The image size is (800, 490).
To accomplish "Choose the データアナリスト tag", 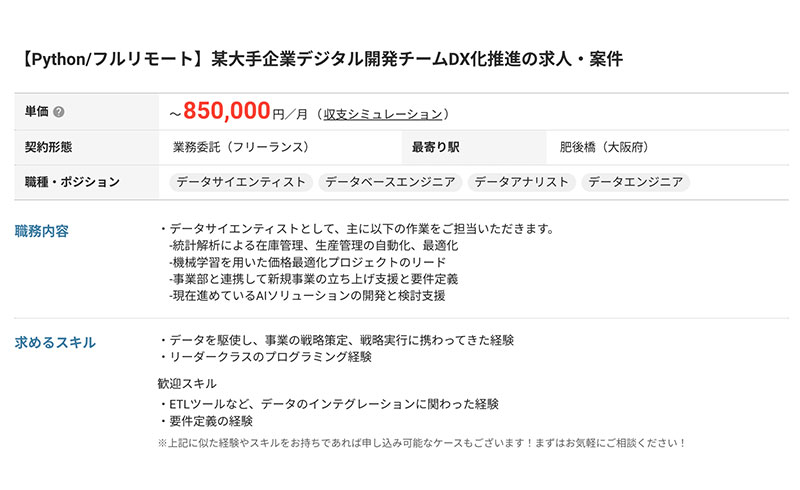I will [522, 182].
